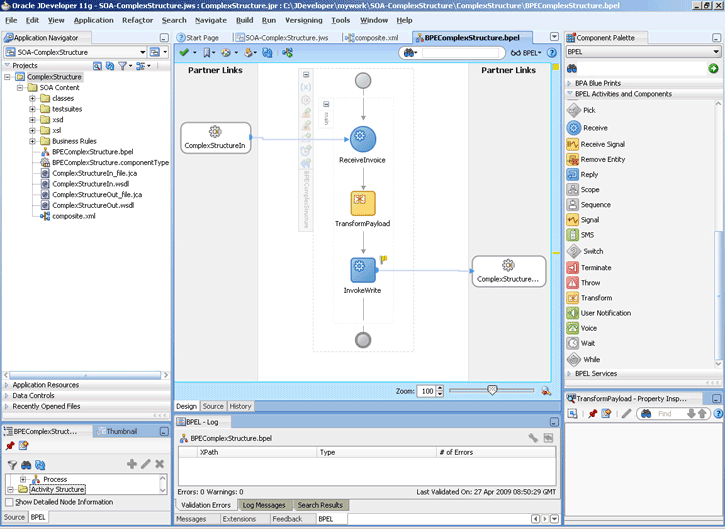Switch to the Source editor view
The width and height of the screenshot is (725, 529).
pyautogui.click(x=213, y=406)
